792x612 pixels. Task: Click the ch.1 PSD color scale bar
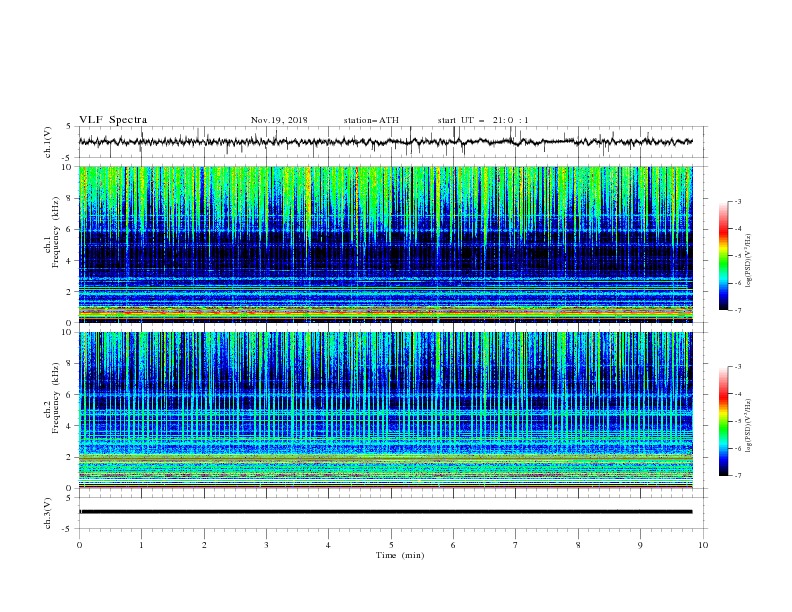coord(723,256)
